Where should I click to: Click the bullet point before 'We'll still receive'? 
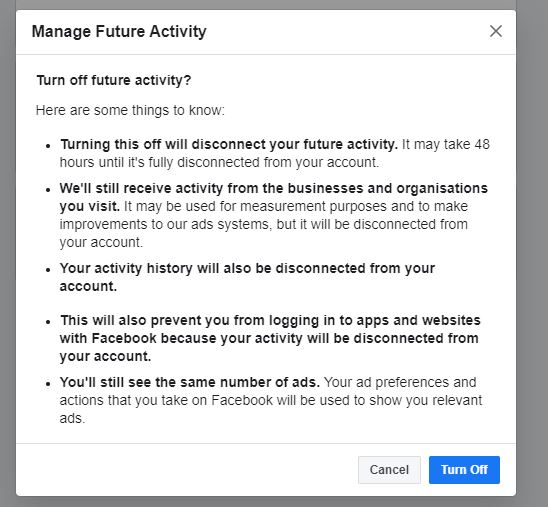tap(48, 190)
